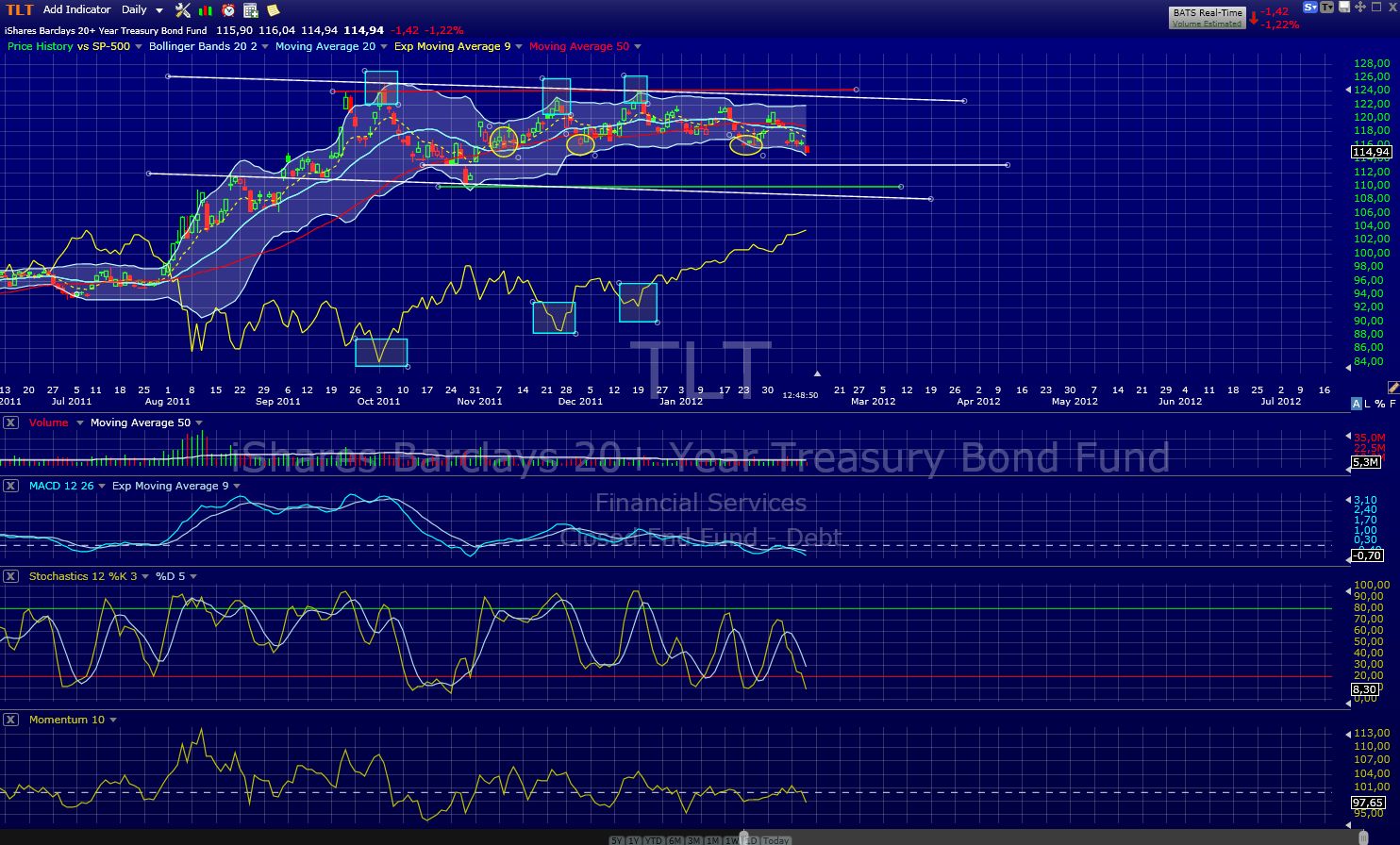This screenshot has width=1400, height=845.
Task: Expand the MACD 12 26 dropdown
Action: 101,486
